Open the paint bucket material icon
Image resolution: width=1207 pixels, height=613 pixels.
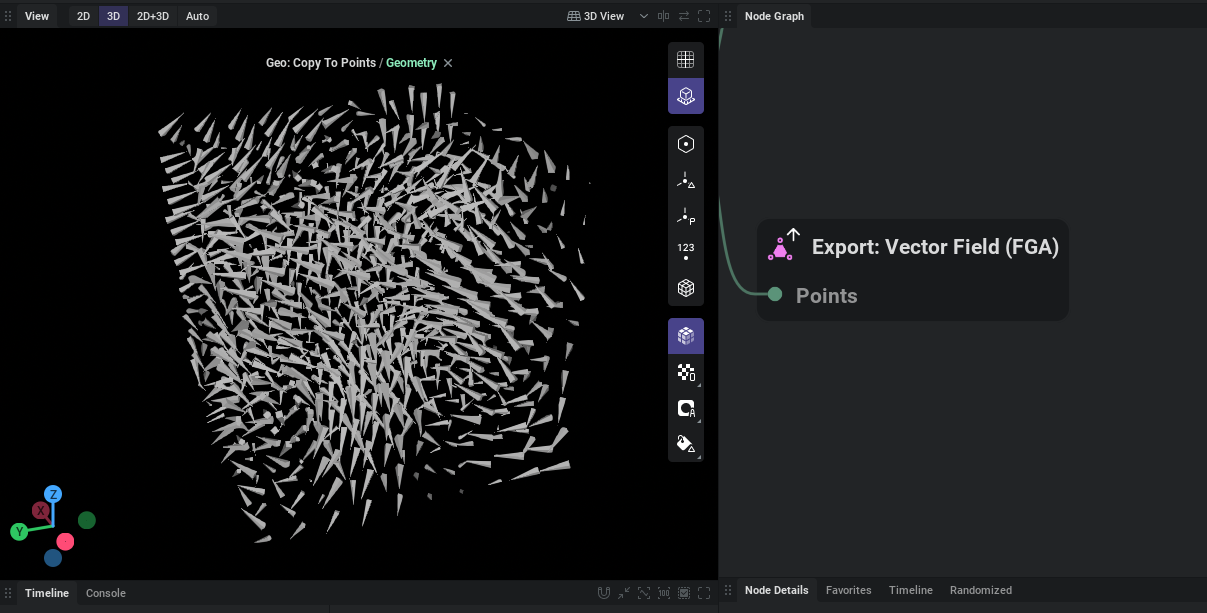(685, 444)
